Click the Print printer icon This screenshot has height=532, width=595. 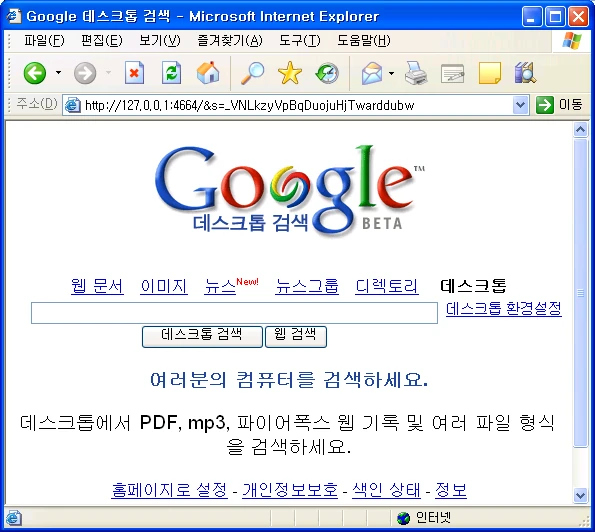tap(416, 73)
